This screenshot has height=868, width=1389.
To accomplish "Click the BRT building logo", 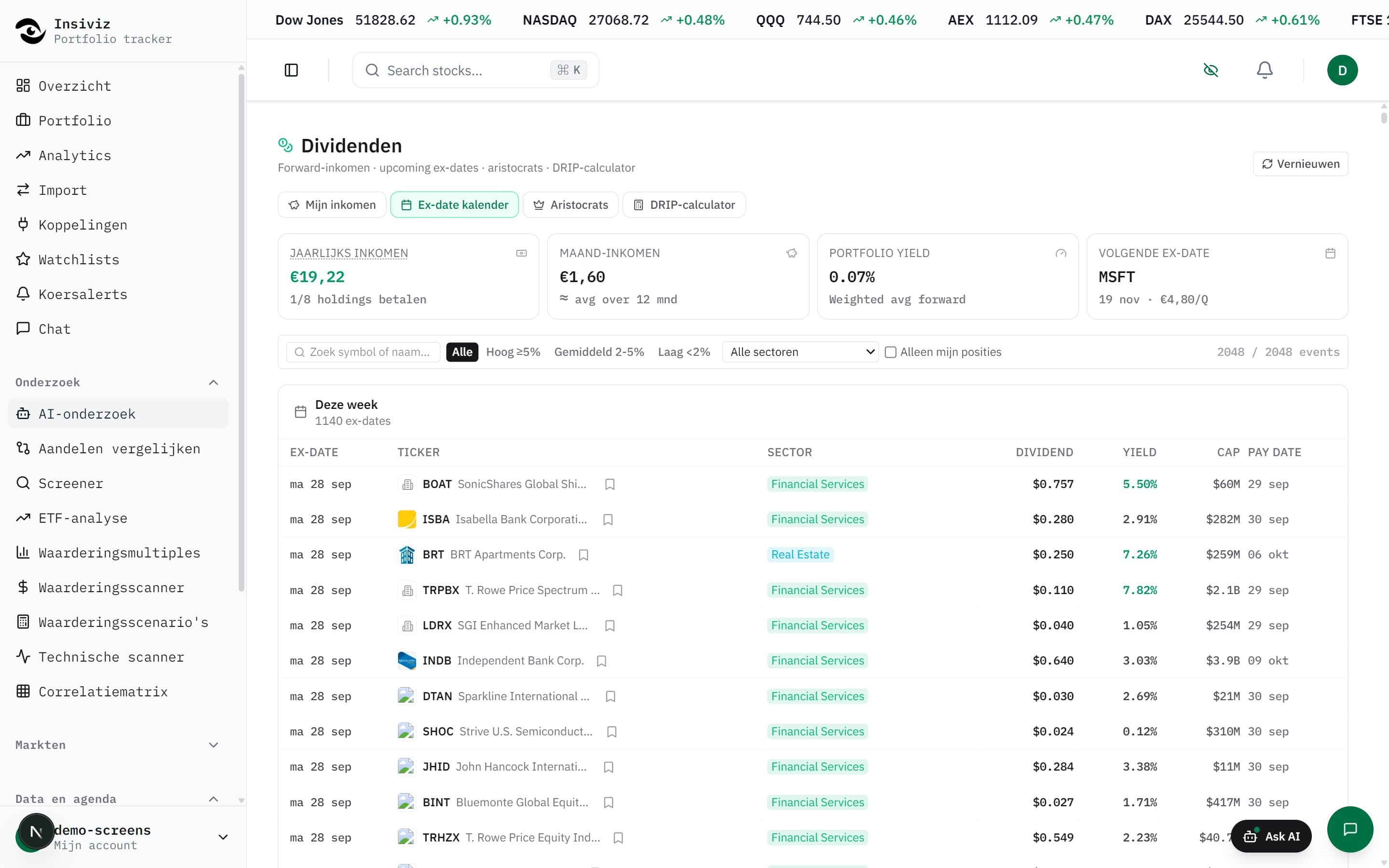I will 407,555.
